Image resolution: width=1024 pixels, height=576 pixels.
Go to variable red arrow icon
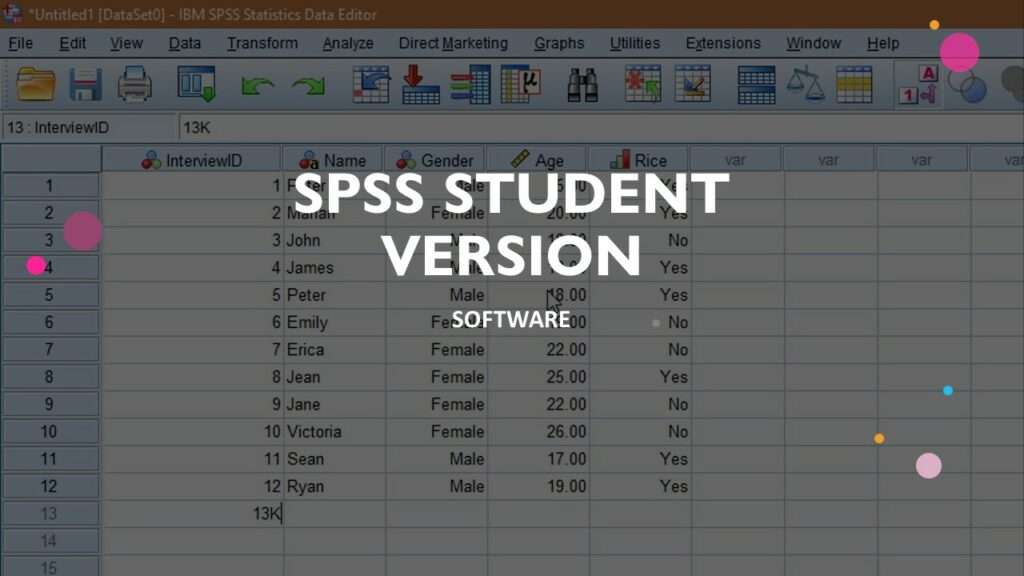420,84
